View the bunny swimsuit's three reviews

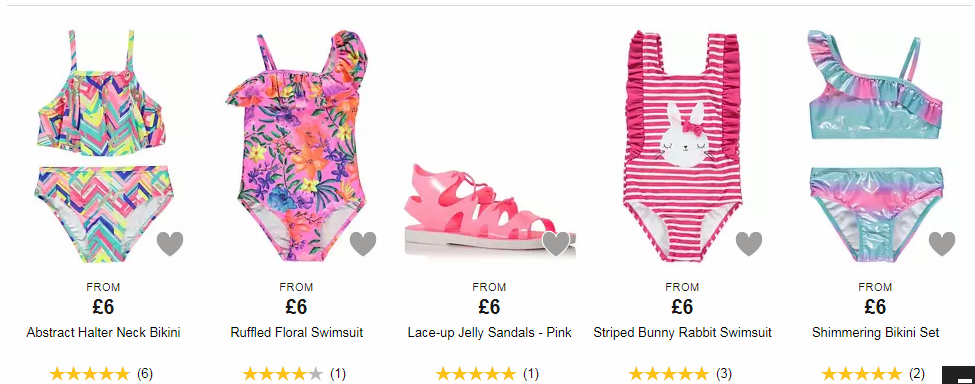coord(680,374)
